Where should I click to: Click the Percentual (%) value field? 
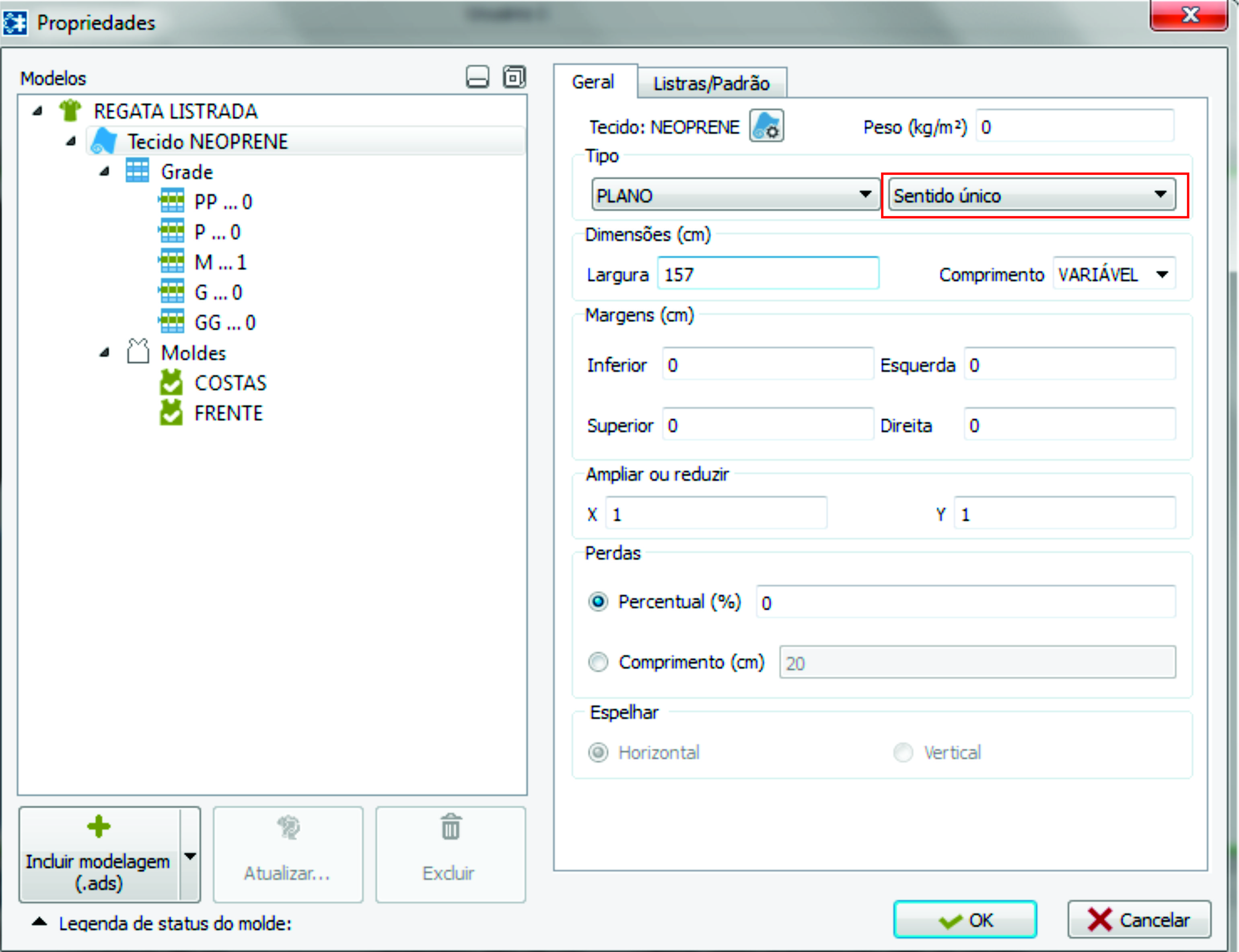click(966, 602)
